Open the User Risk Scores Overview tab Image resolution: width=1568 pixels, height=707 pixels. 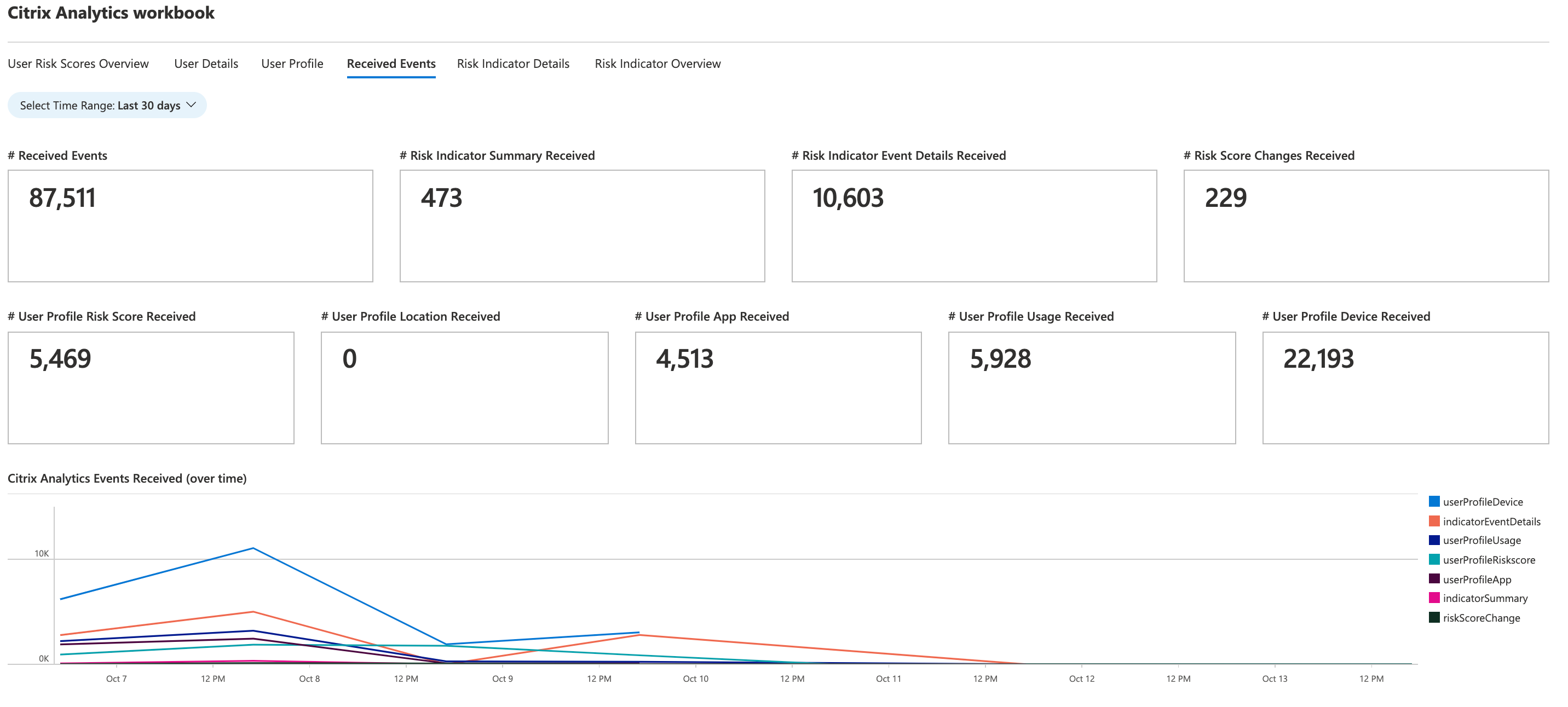(x=78, y=64)
